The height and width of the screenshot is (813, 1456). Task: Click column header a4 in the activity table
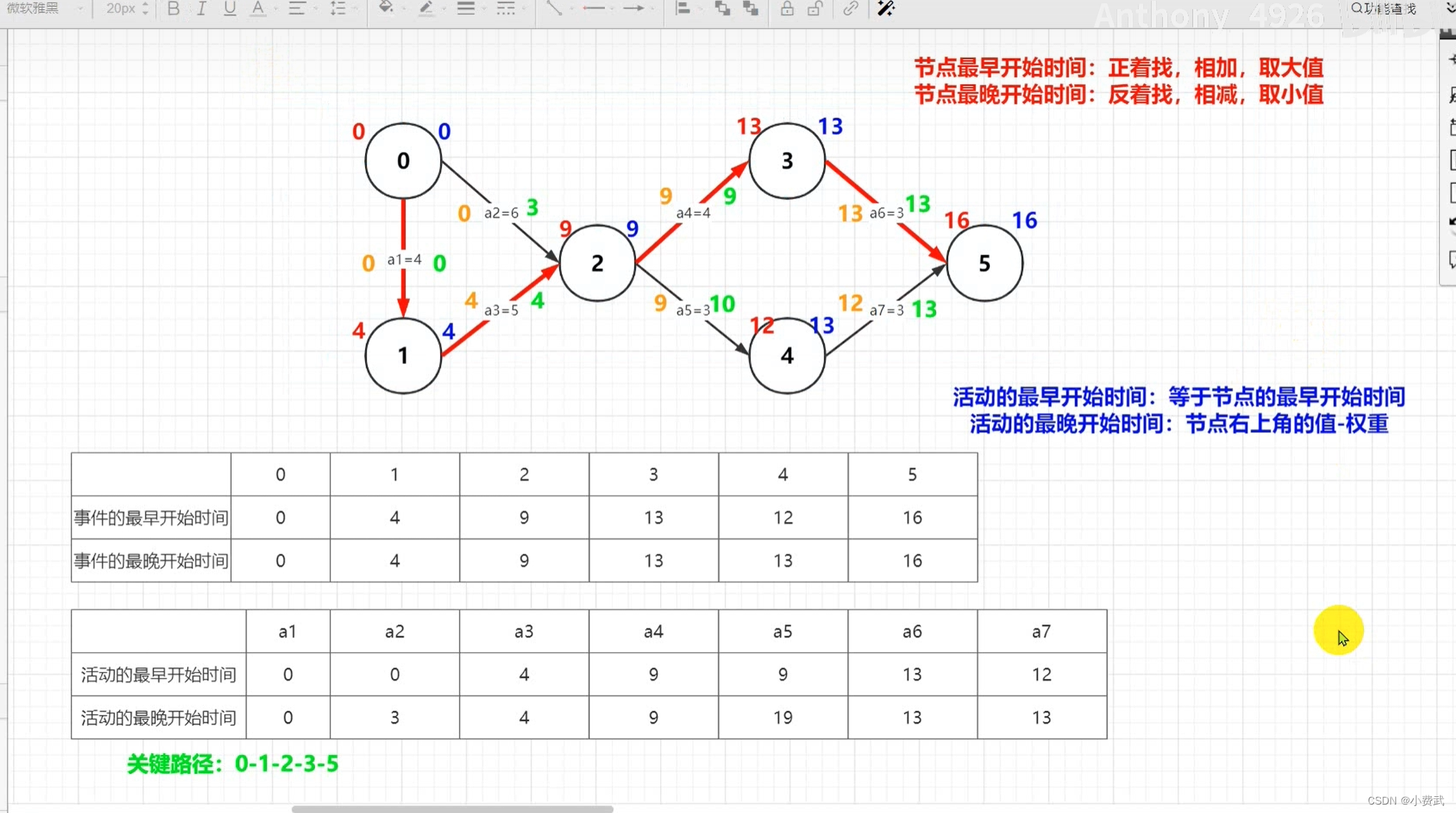tap(653, 632)
